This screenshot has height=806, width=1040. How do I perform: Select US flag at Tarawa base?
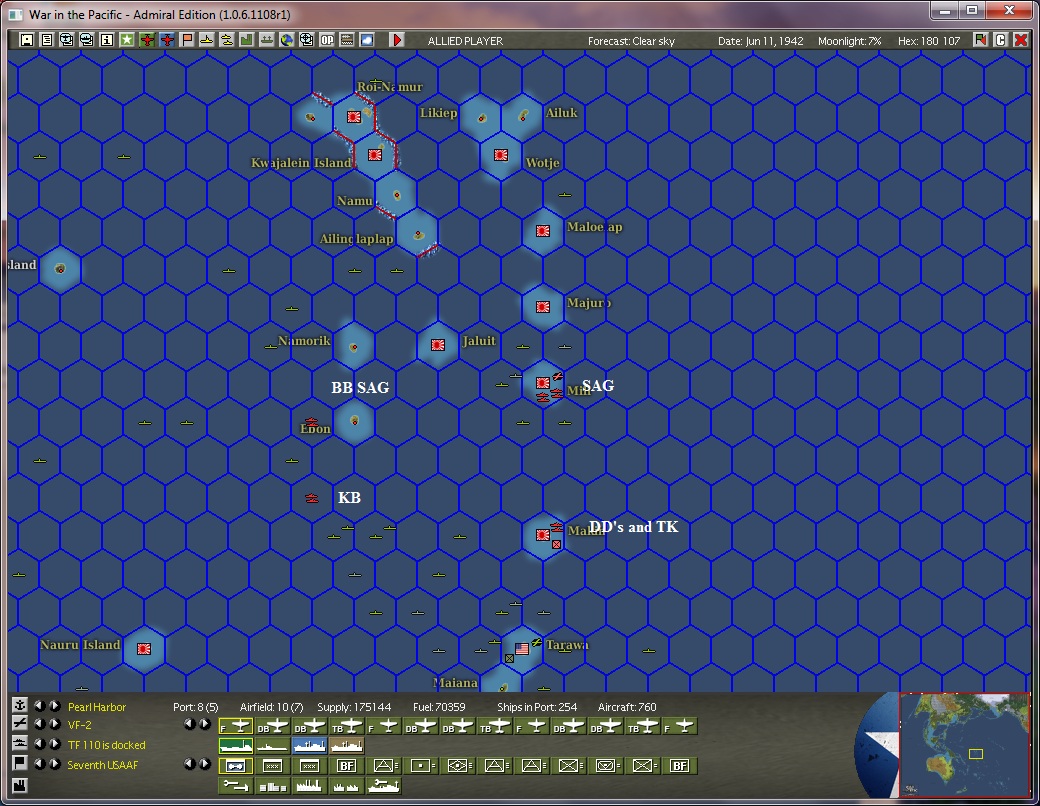coord(522,649)
